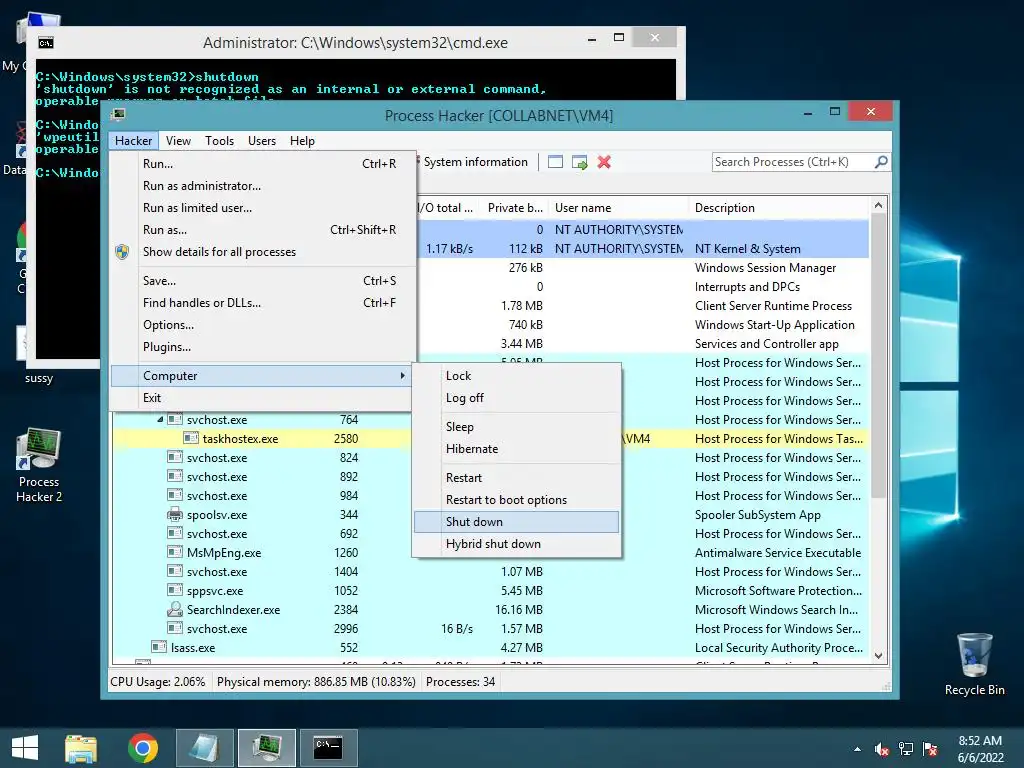Click the vertical scrollbar down arrow
This screenshot has height=768, width=1024.
click(878, 655)
